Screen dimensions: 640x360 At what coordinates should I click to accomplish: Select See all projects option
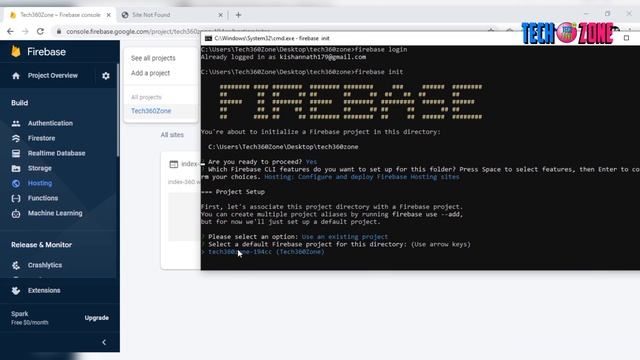pyautogui.click(x=153, y=58)
